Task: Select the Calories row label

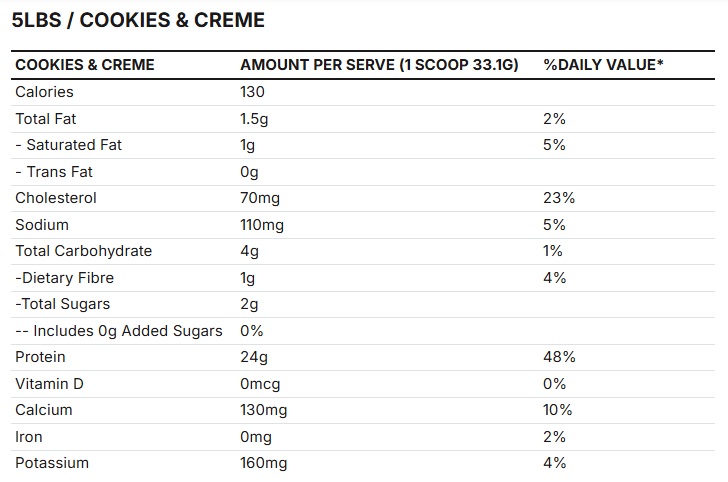Action: 44,92
